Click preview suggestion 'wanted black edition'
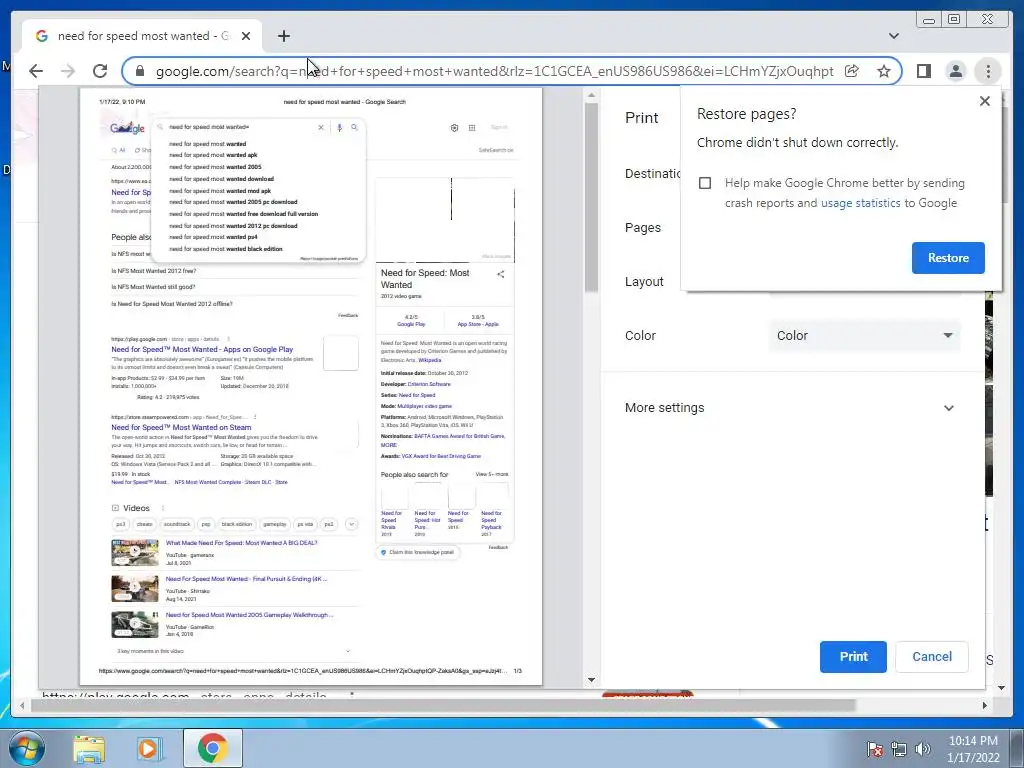The image size is (1024, 768). click(225, 249)
